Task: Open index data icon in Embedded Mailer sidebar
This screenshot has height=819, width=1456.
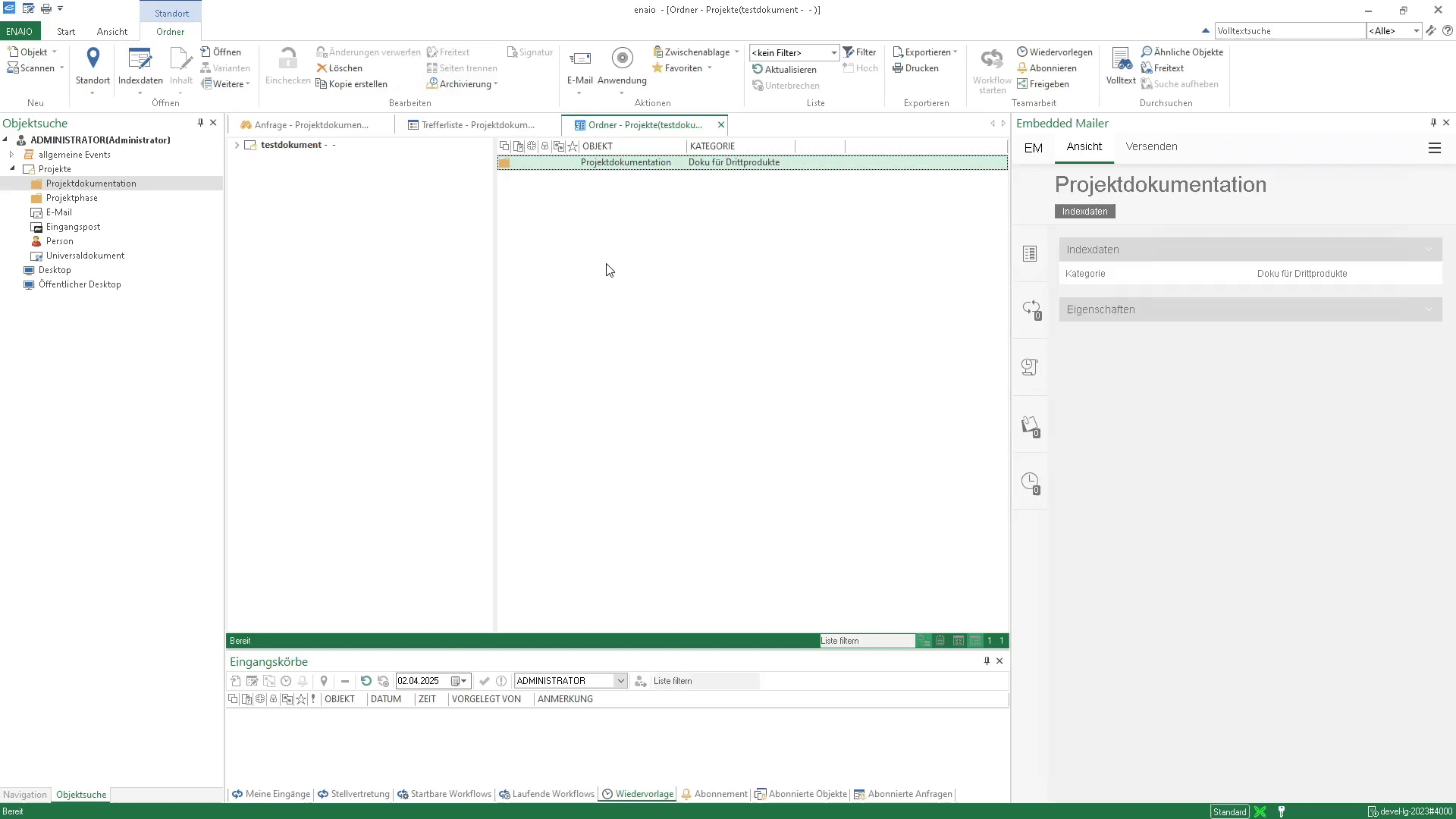Action: point(1029,253)
